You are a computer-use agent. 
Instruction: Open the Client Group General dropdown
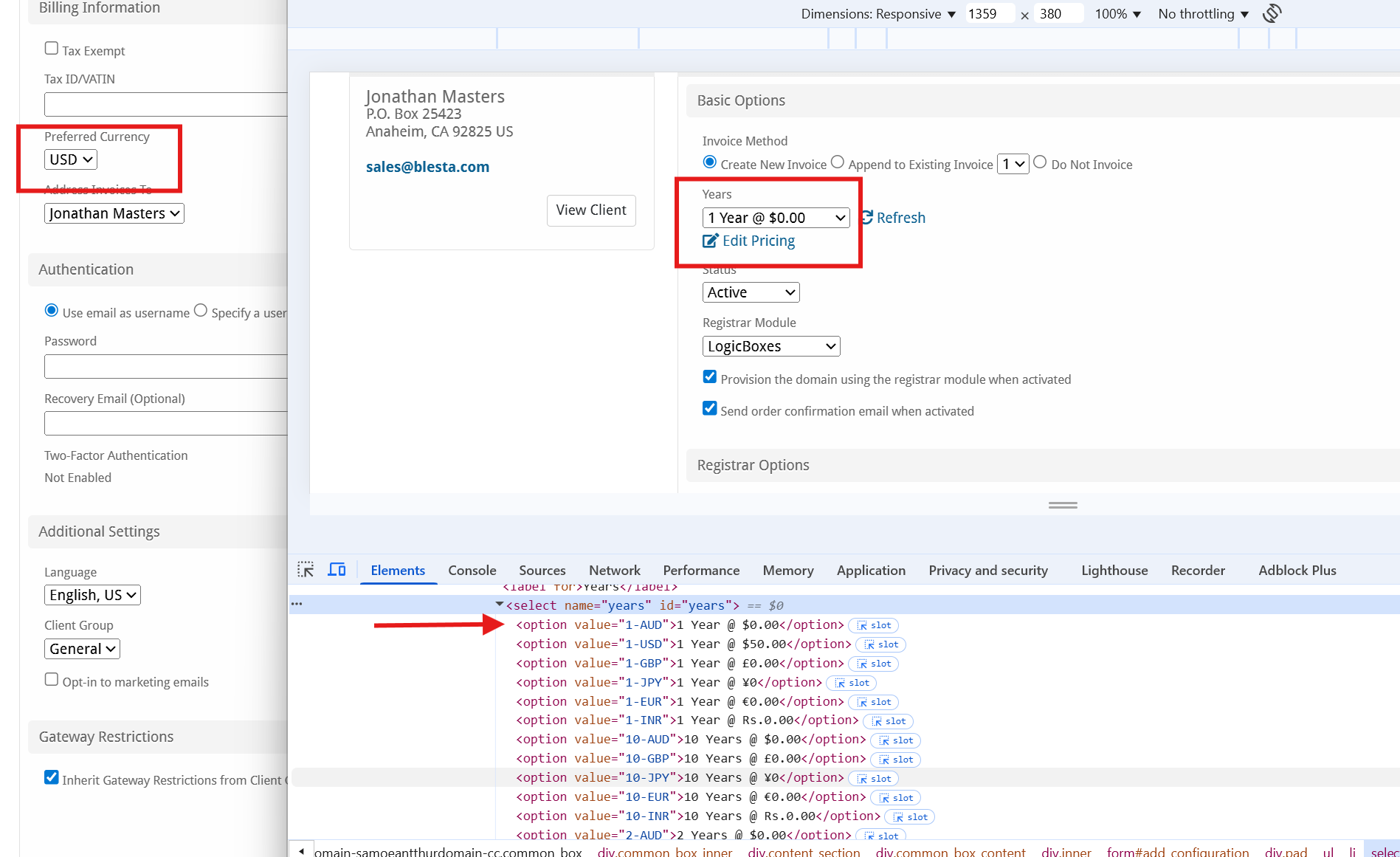click(82, 649)
